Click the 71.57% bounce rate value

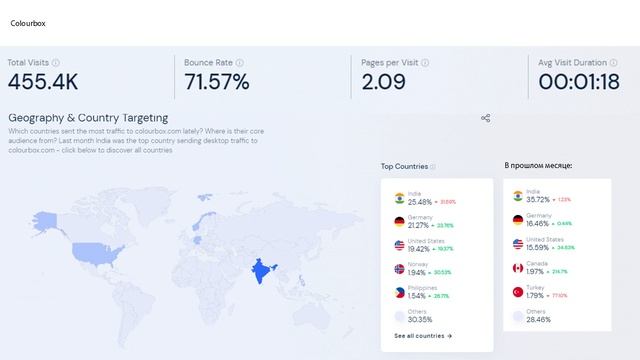(x=217, y=82)
